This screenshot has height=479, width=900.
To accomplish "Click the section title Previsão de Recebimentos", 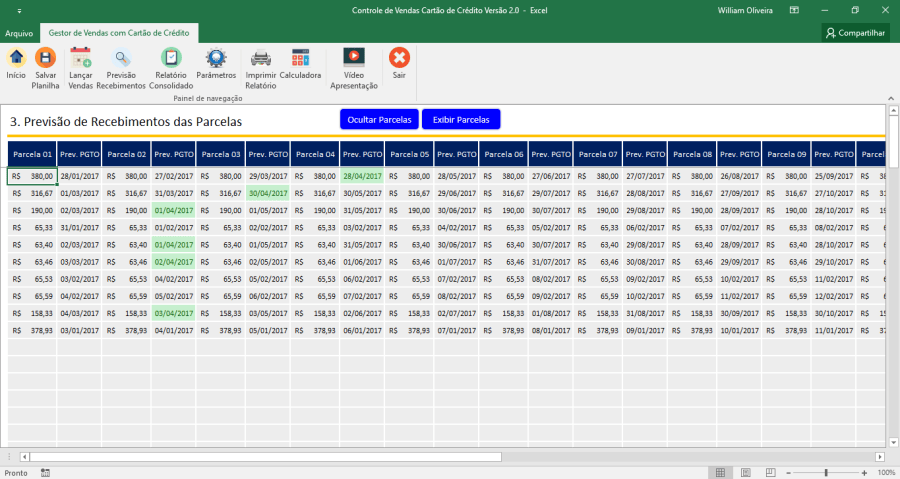I will [x=126, y=122].
